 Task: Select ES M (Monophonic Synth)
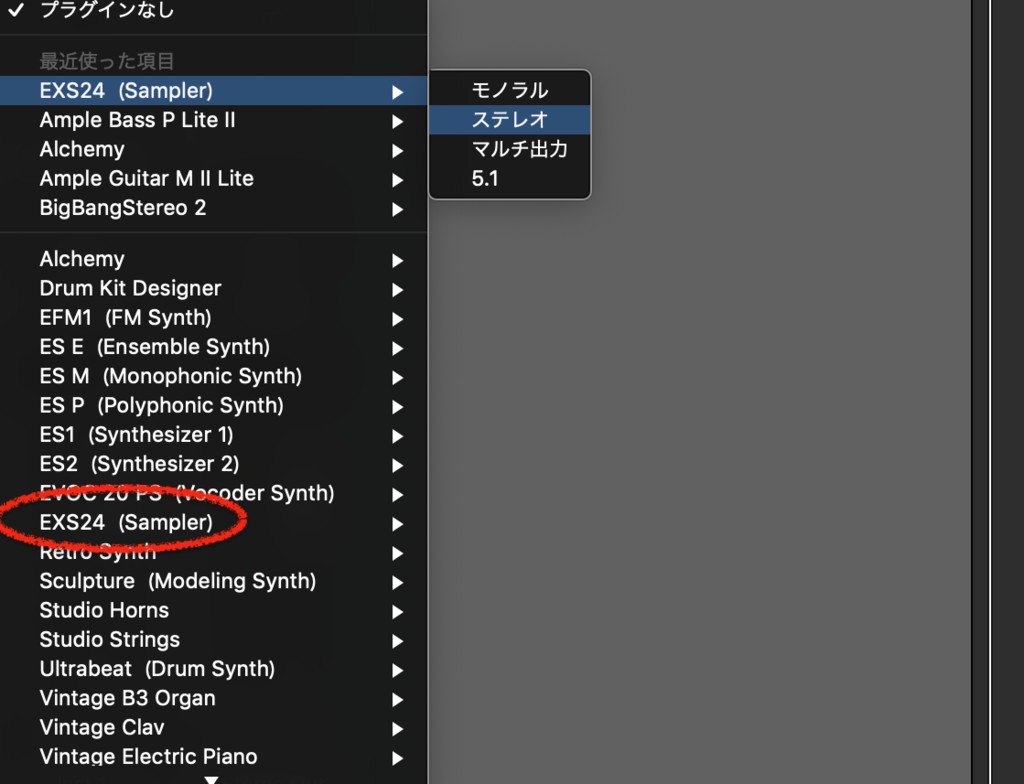[x=214, y=376]
